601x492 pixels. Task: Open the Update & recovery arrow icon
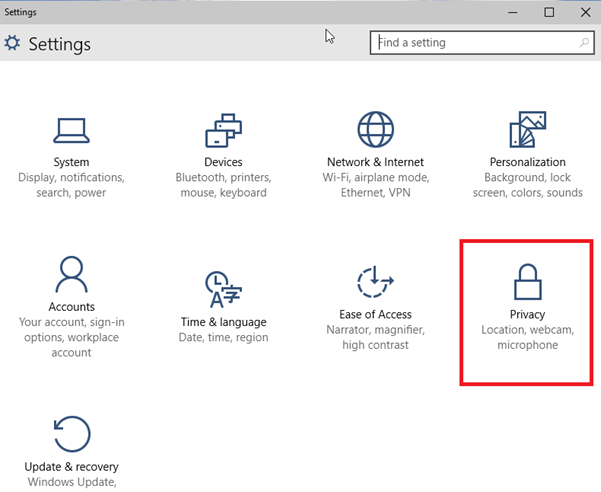pos(72,434)
